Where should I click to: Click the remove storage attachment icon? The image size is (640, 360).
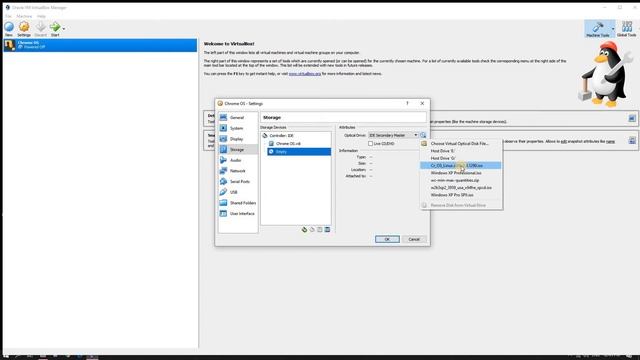[x=327, y=230]
